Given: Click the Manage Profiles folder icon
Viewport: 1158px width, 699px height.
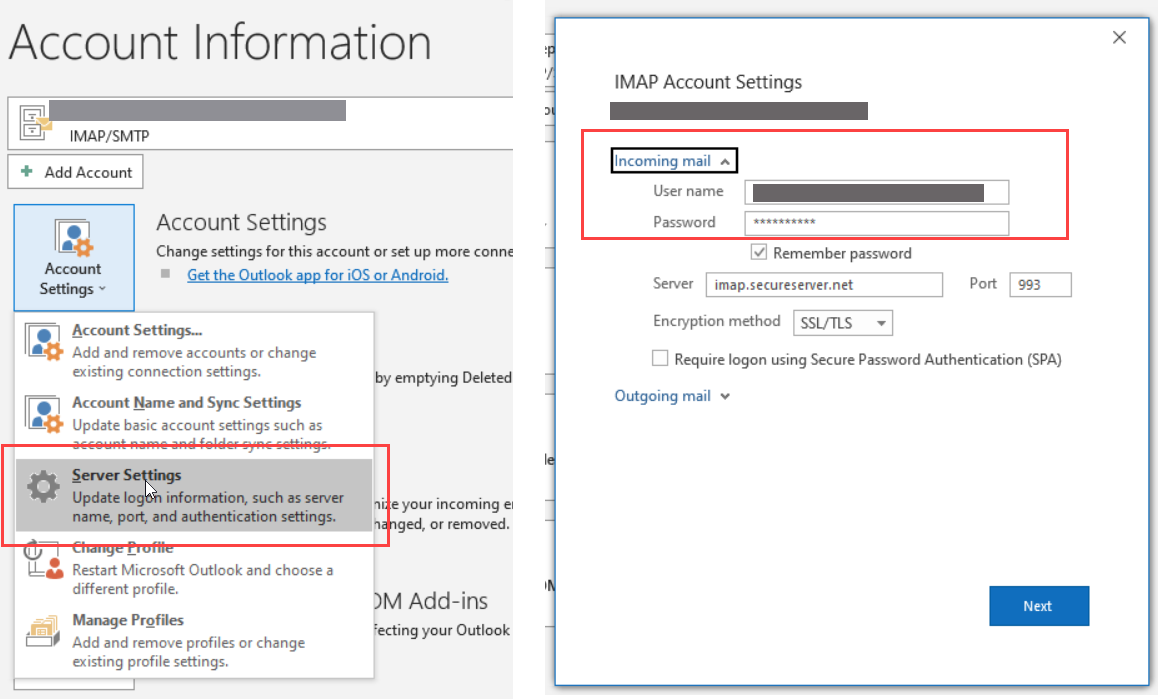Looking at the screenshot, I should click(x=43, y=632).
